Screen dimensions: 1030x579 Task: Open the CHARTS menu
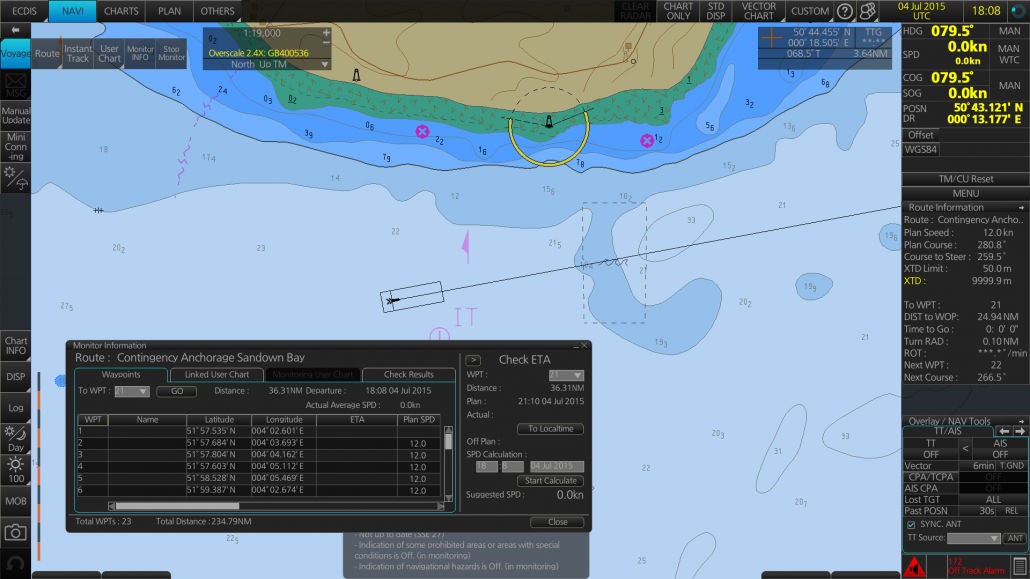[x=121, y=11]
